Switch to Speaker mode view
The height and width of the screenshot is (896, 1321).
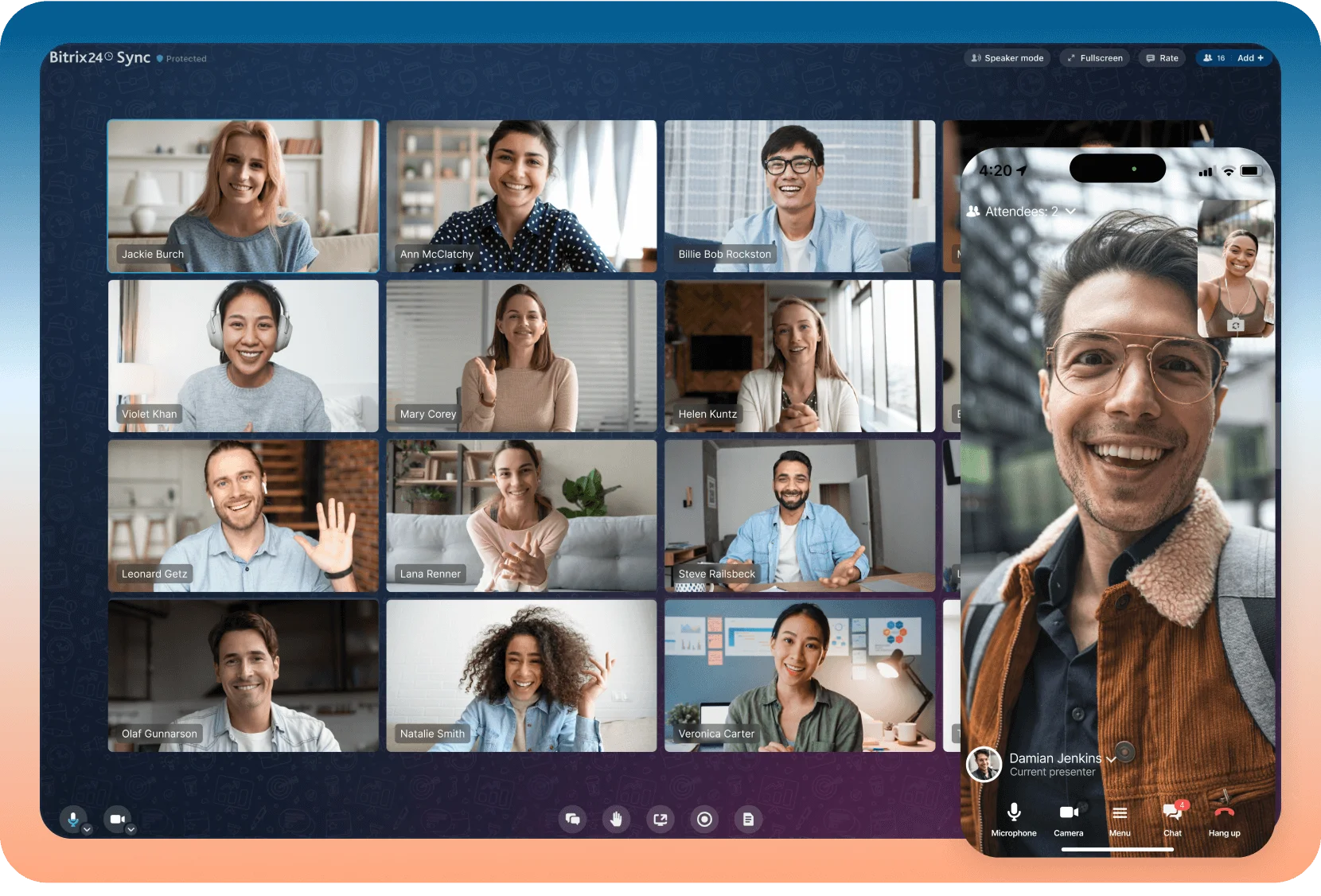click(1007, 58)
